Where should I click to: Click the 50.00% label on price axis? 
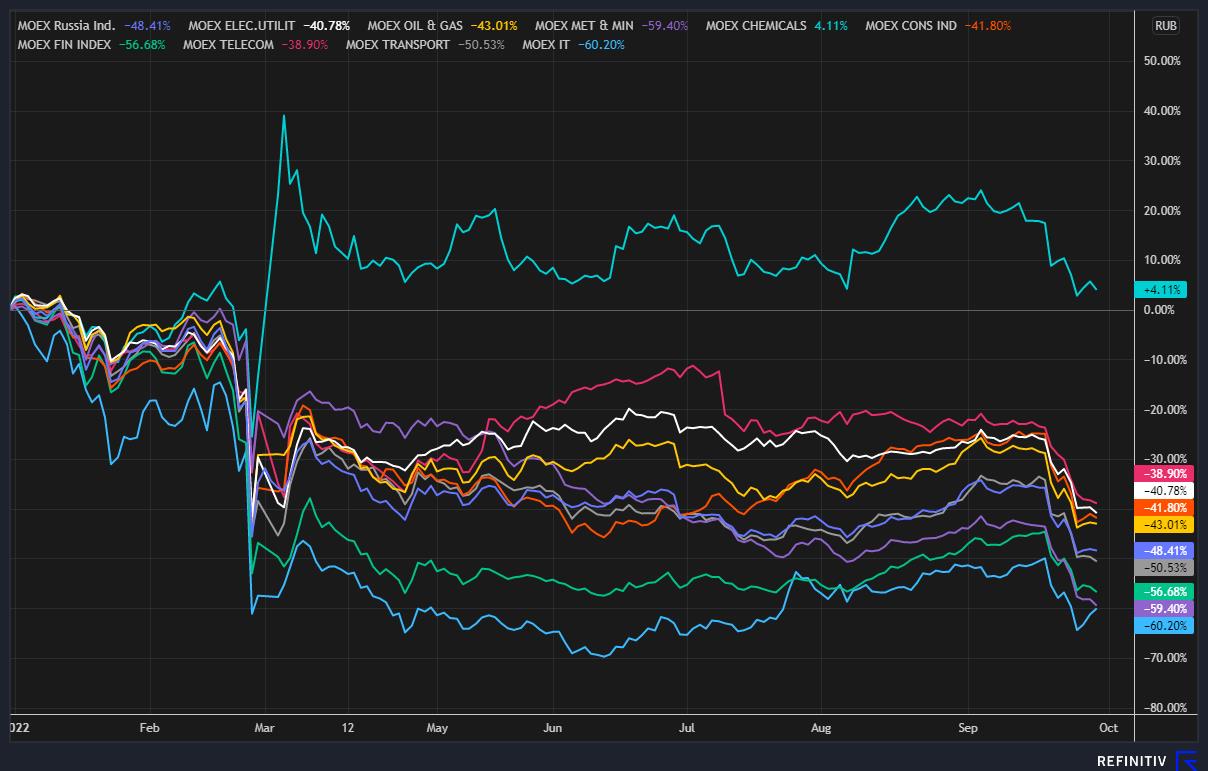pos(1161,61)
